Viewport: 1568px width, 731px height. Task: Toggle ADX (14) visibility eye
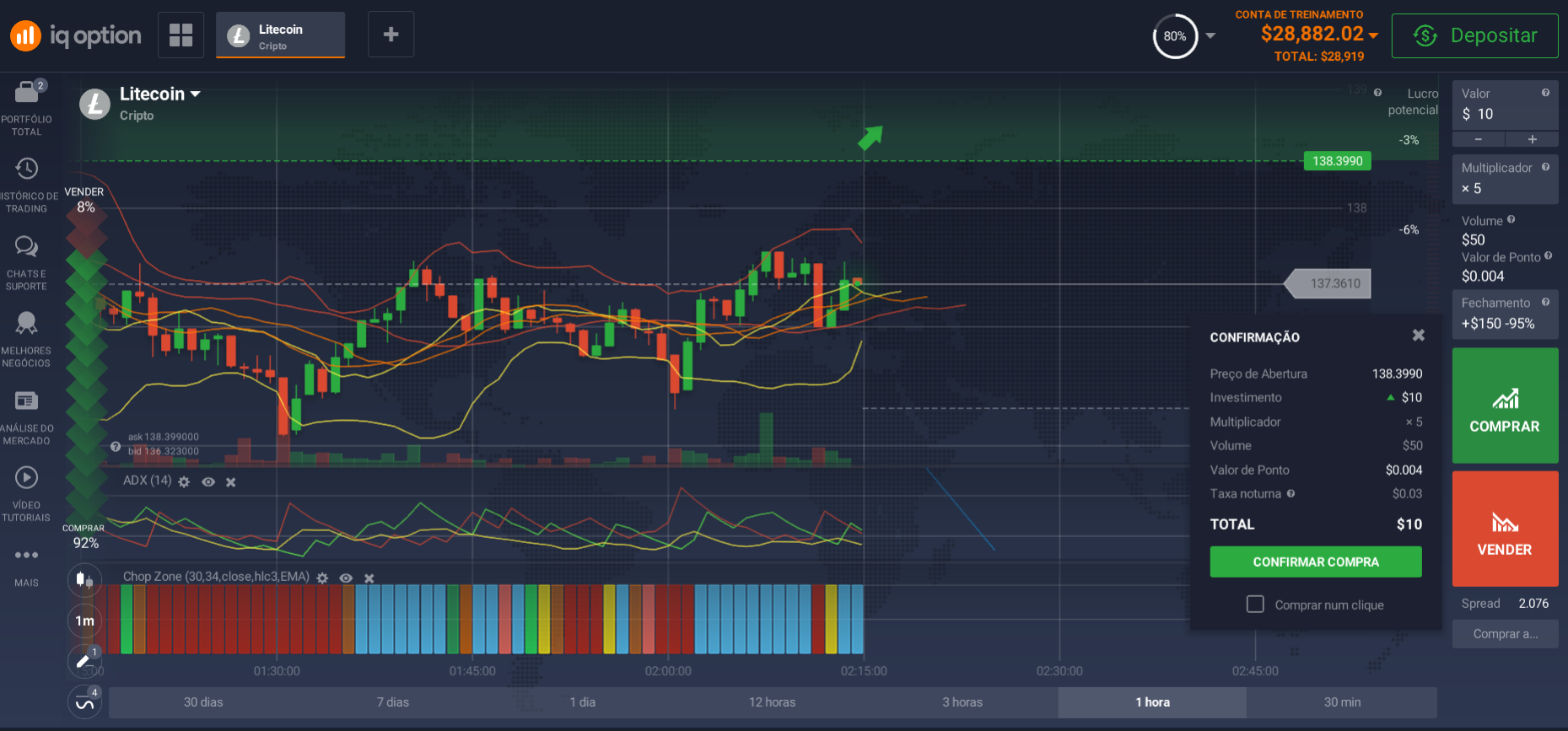click(208, 481)
